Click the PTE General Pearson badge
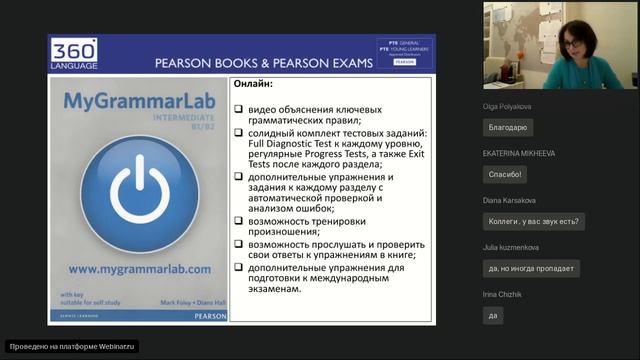Viewport: 640px width, 360px height. coord(404,53)
